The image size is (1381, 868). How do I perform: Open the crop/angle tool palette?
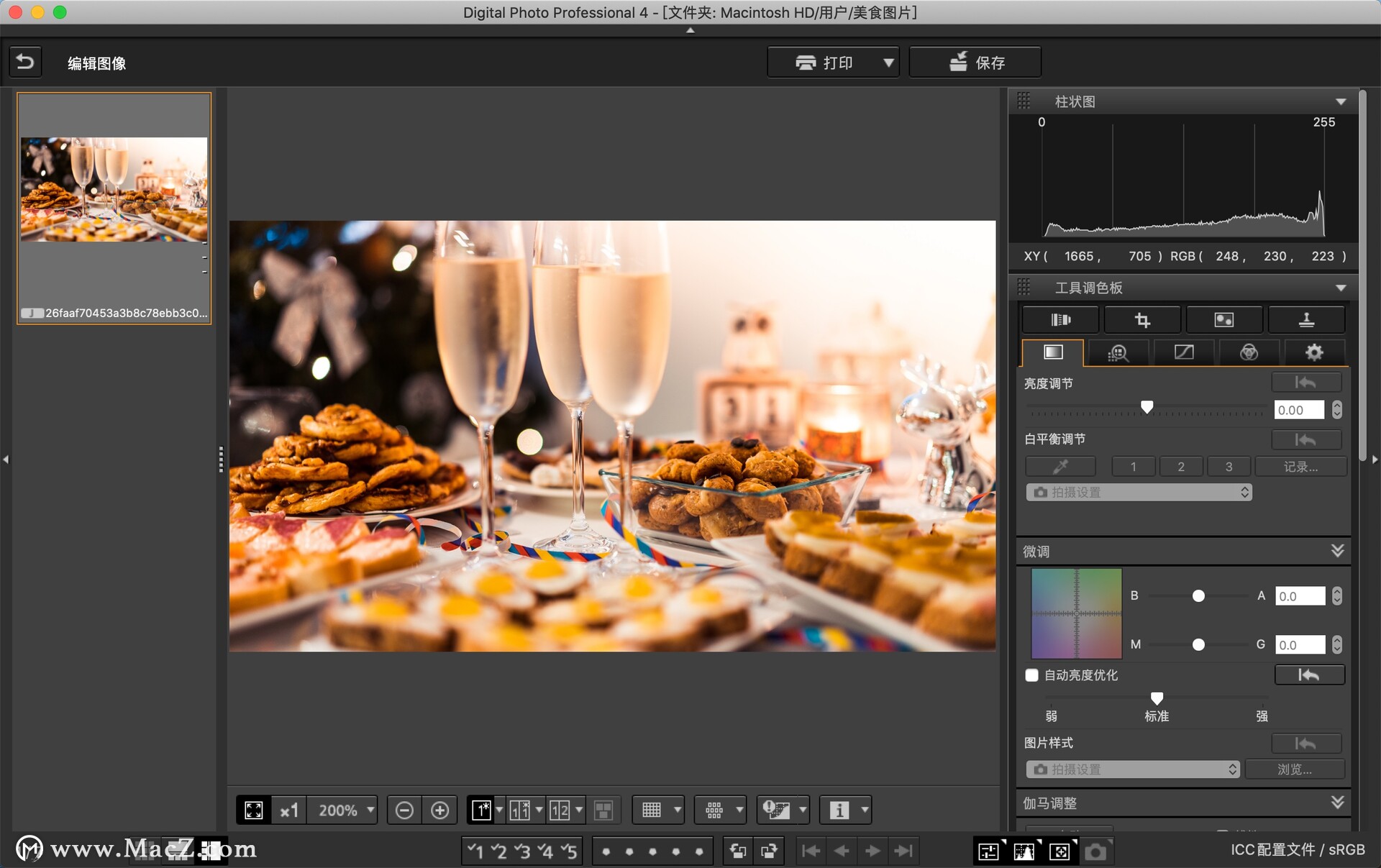(x=1142, y=319)
